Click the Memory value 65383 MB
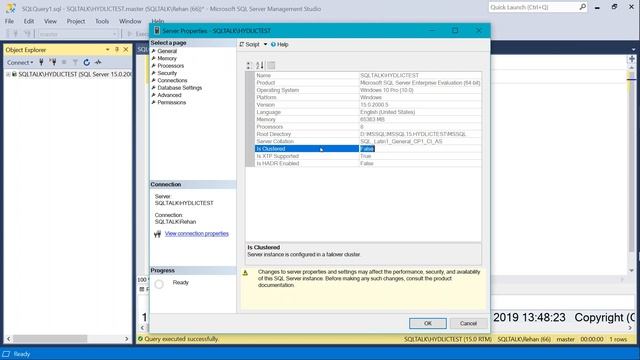Viewport: 640px width, 360px height. tap(372, 120)
